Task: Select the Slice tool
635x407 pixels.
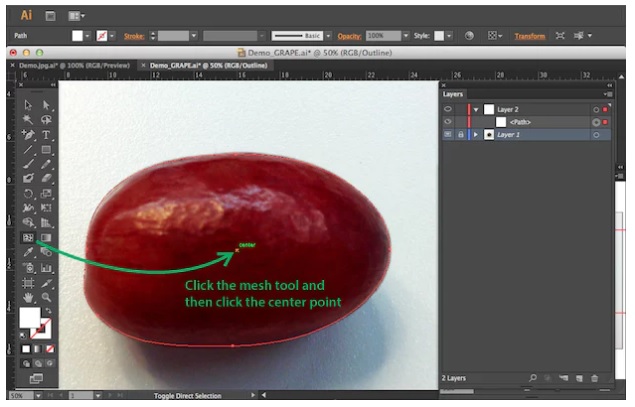Action: click(x=46, y=283)
